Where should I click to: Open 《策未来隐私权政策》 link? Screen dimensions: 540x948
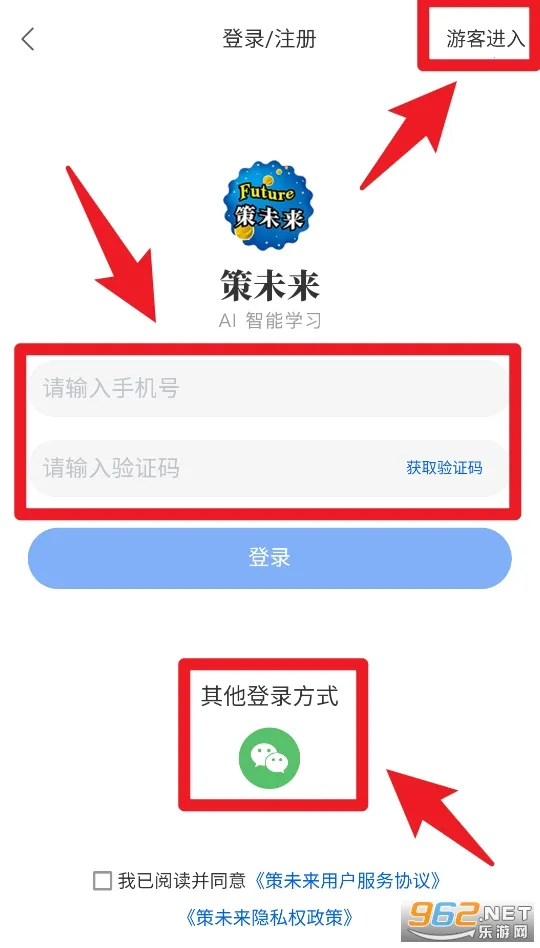click(270, 918)
